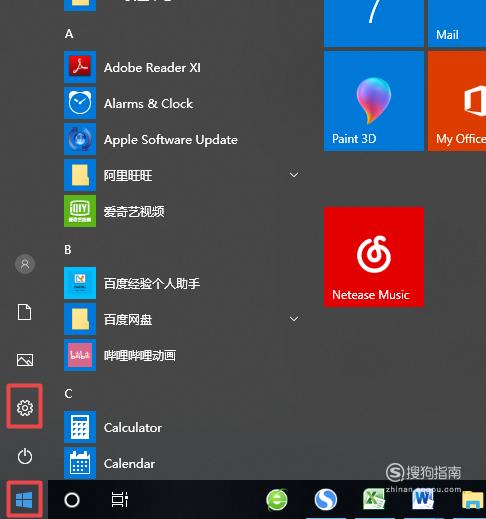Image resolution: width=486 pixels, height=519 pixels.
Task: Click the 阿里旺旺 folder icon
Action: tap(80, 175)
